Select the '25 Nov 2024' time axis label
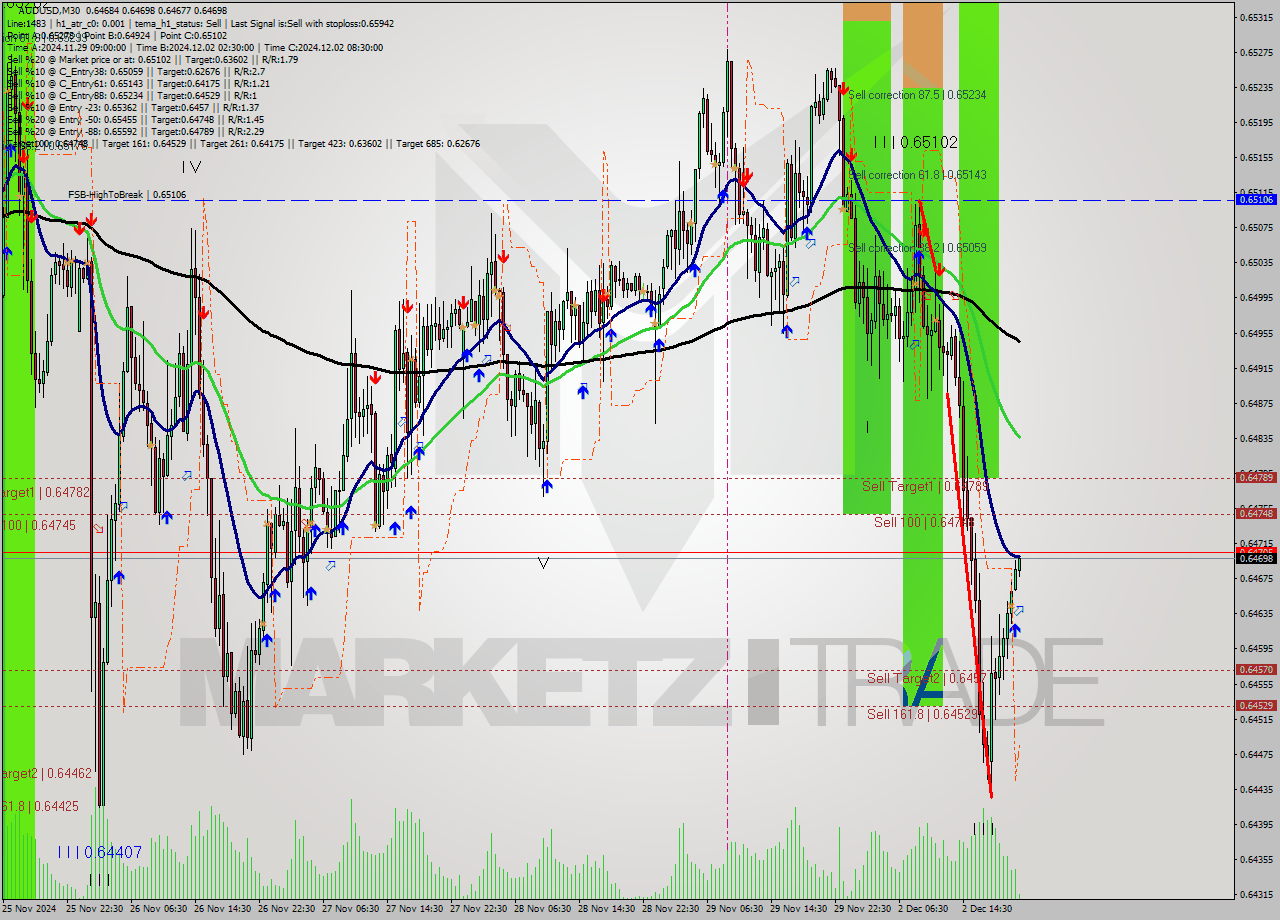Viewport: 1280px width, 920px height. (30, 909)
